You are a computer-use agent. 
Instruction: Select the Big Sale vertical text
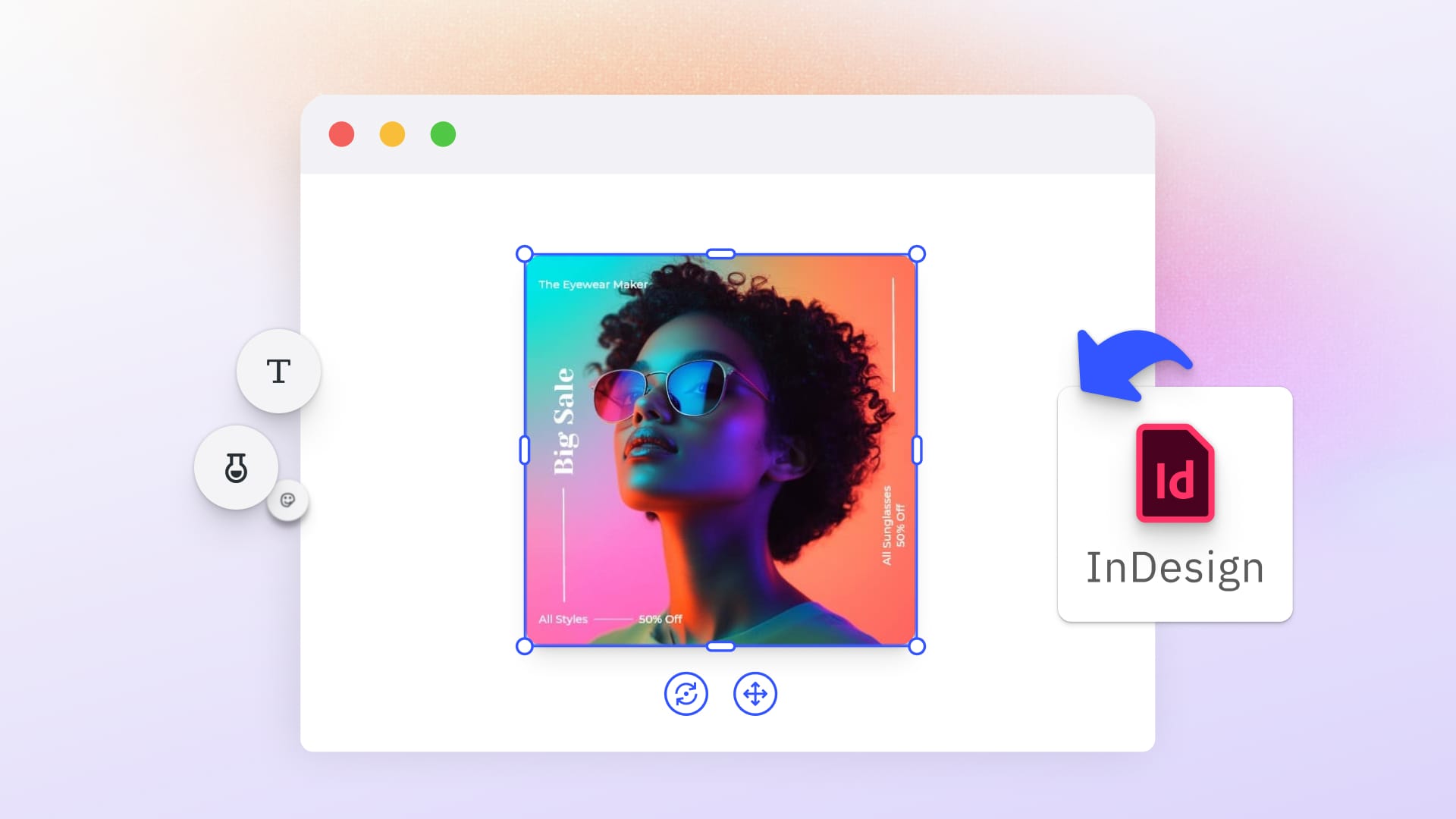(x=564, y=422)
